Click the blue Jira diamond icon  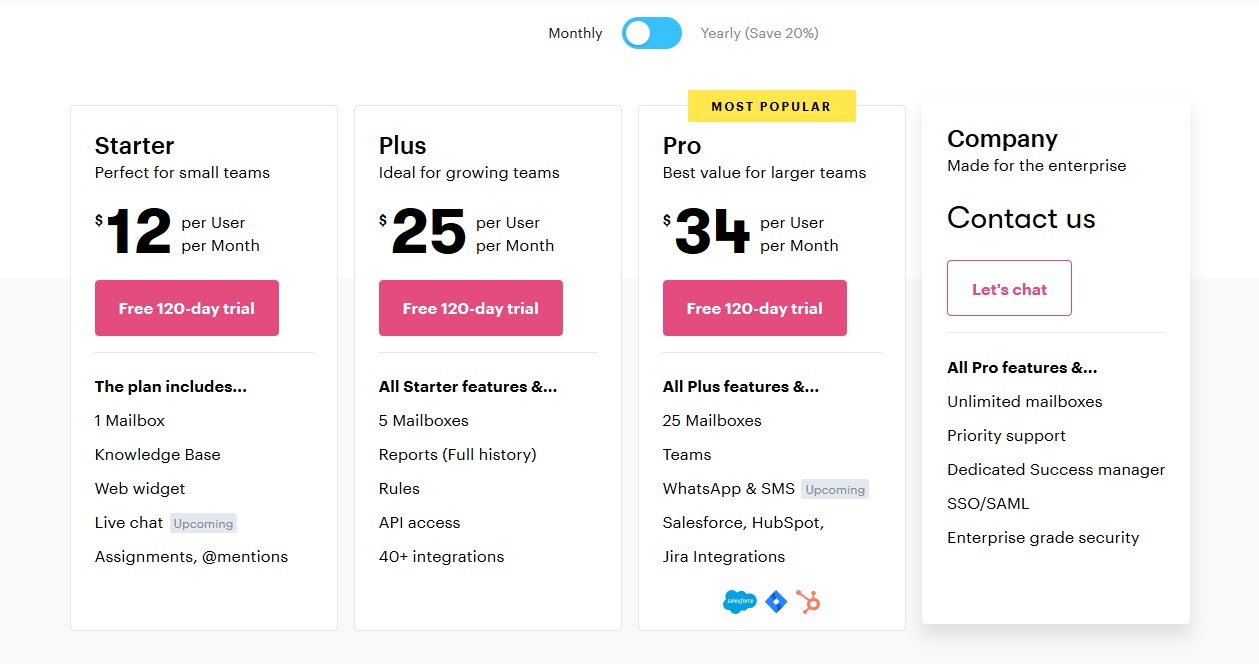pos(776,602)
